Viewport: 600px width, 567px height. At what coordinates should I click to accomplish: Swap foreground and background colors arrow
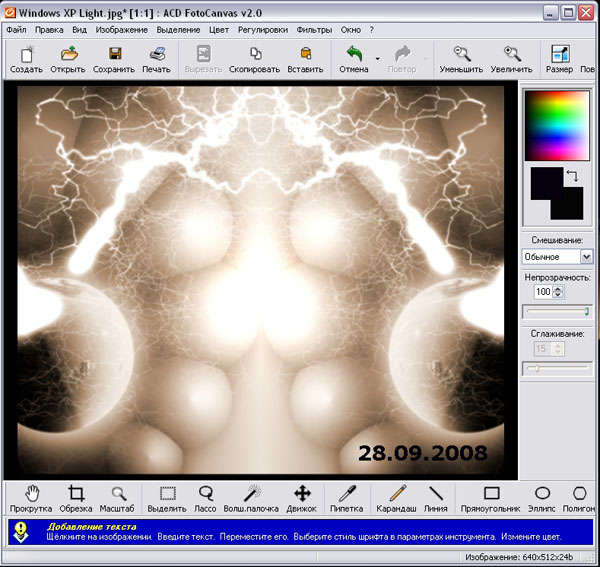pos(572,176)
